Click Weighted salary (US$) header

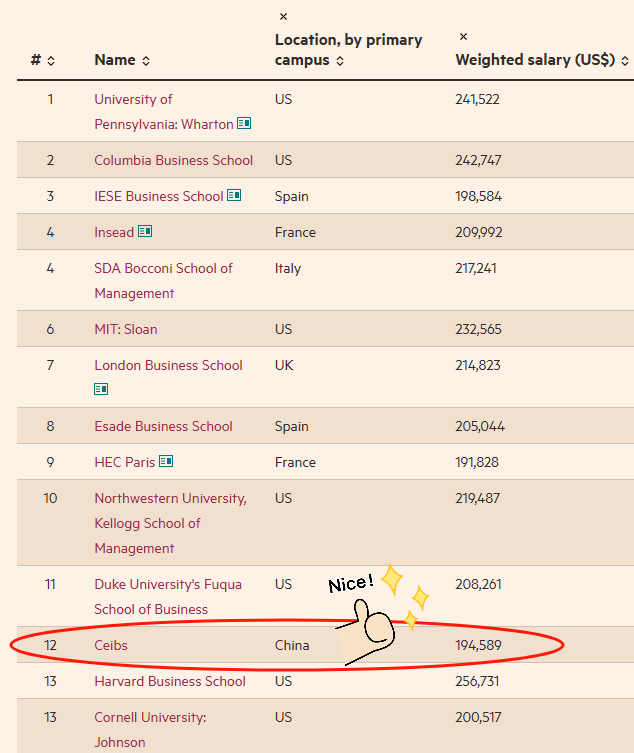535,60
